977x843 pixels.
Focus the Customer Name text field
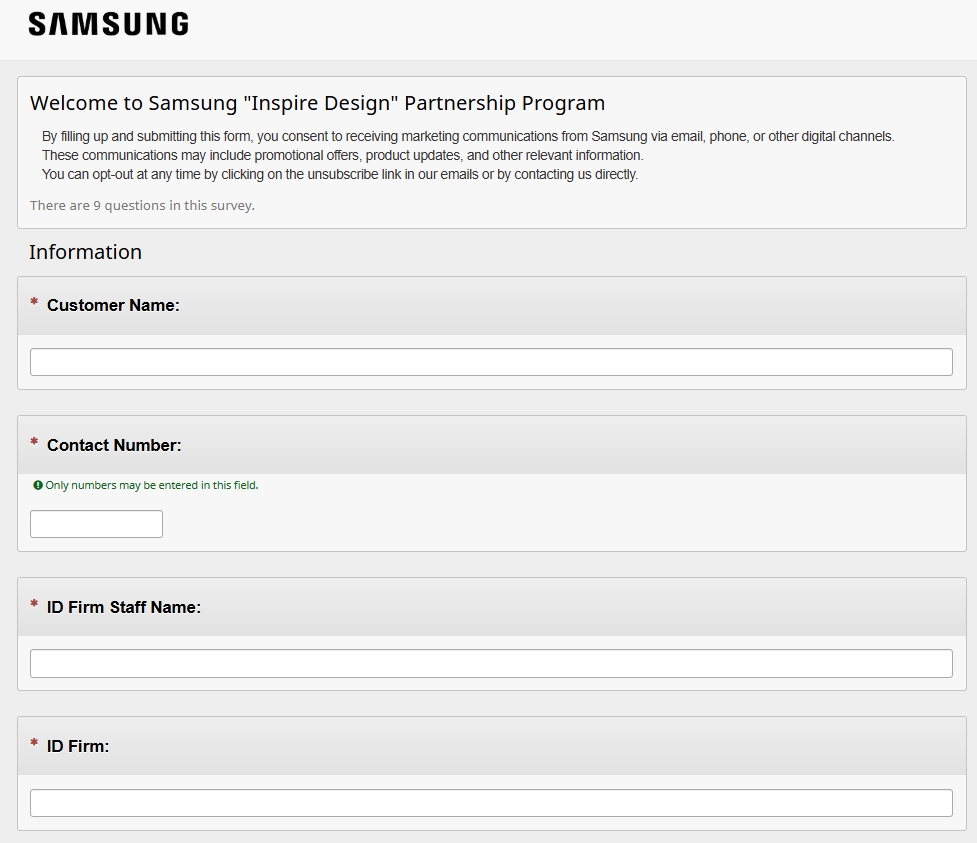[x=491, y=362]
